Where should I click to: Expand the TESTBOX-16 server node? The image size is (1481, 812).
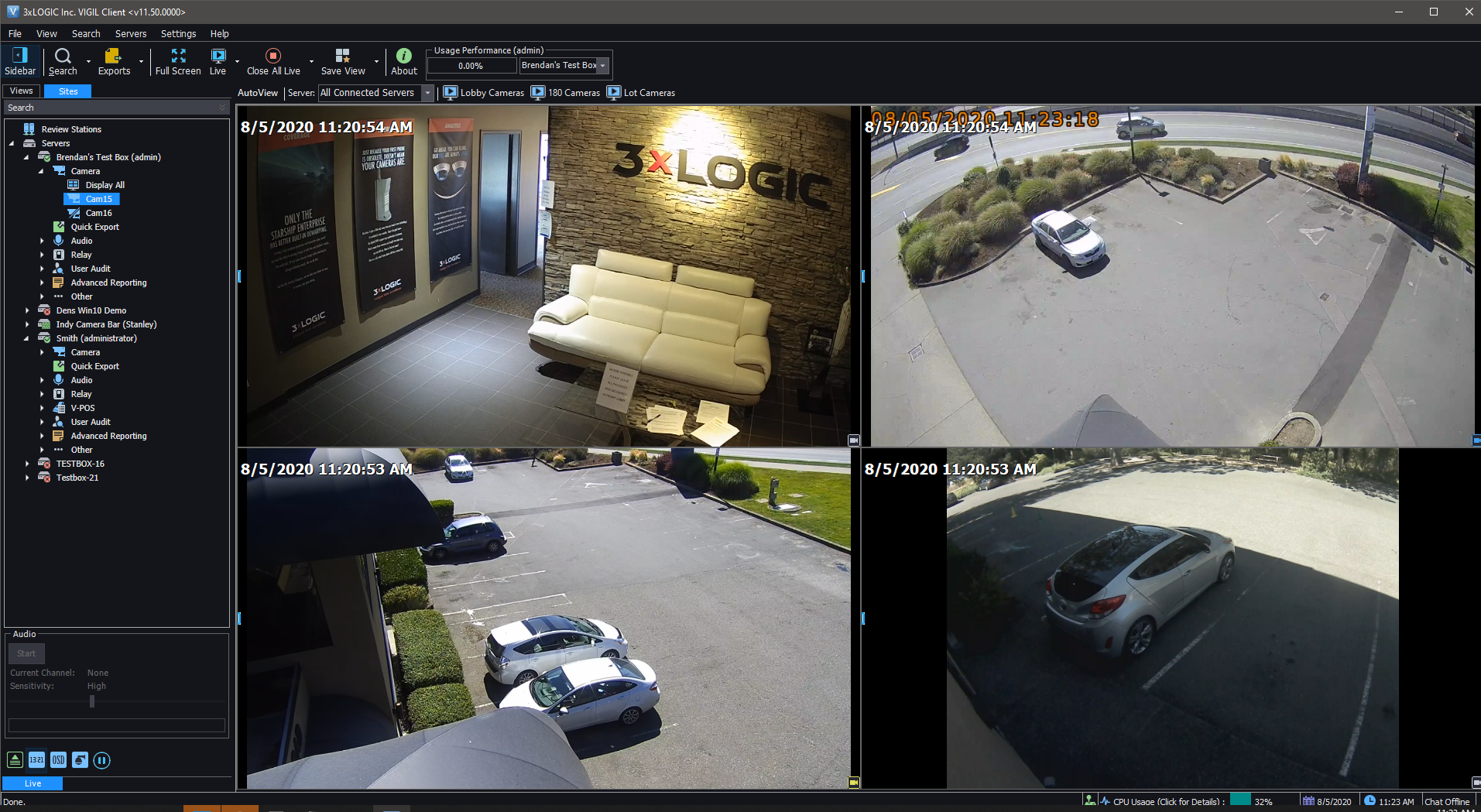[28, 463]
